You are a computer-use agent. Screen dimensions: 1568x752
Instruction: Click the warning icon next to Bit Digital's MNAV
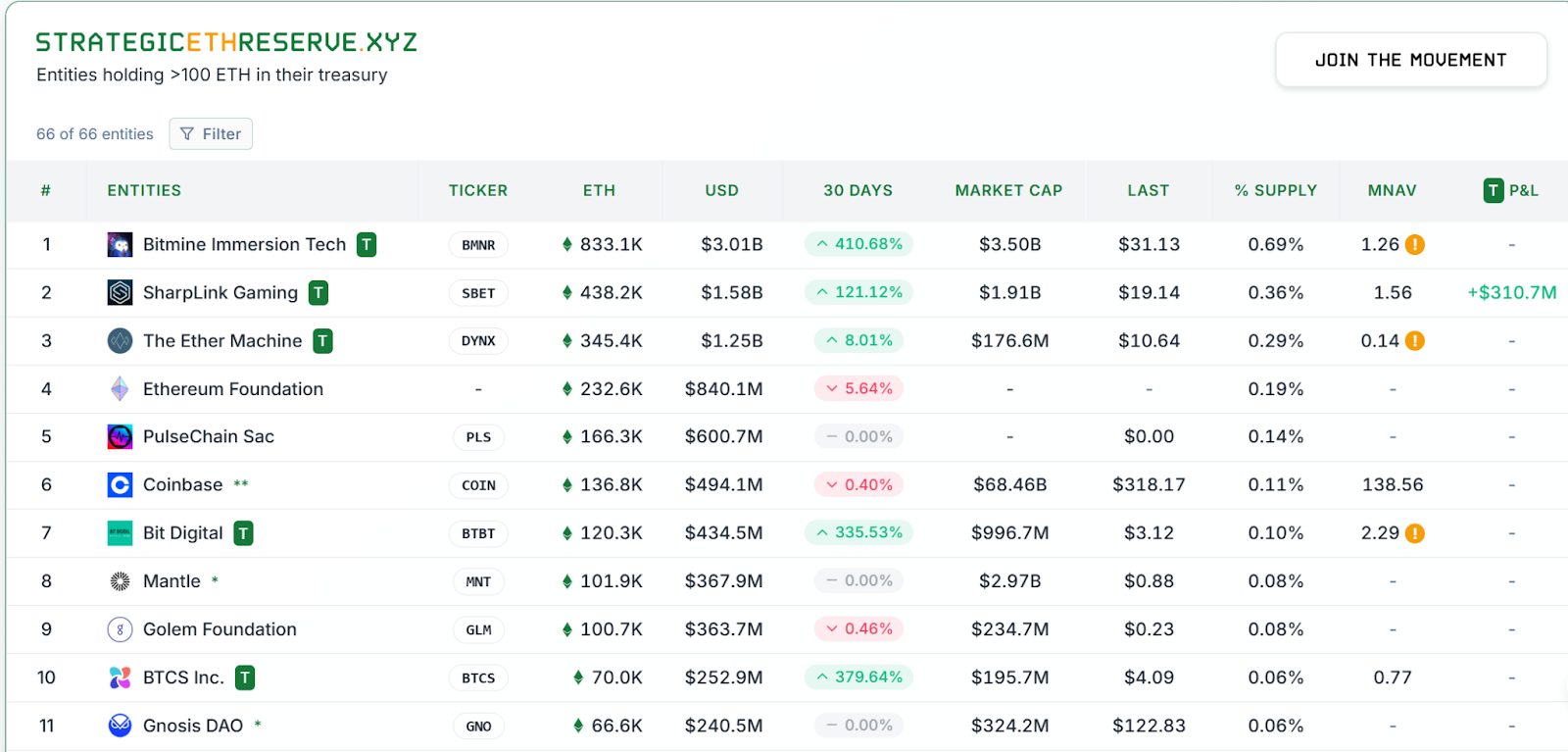(1415, 532)
